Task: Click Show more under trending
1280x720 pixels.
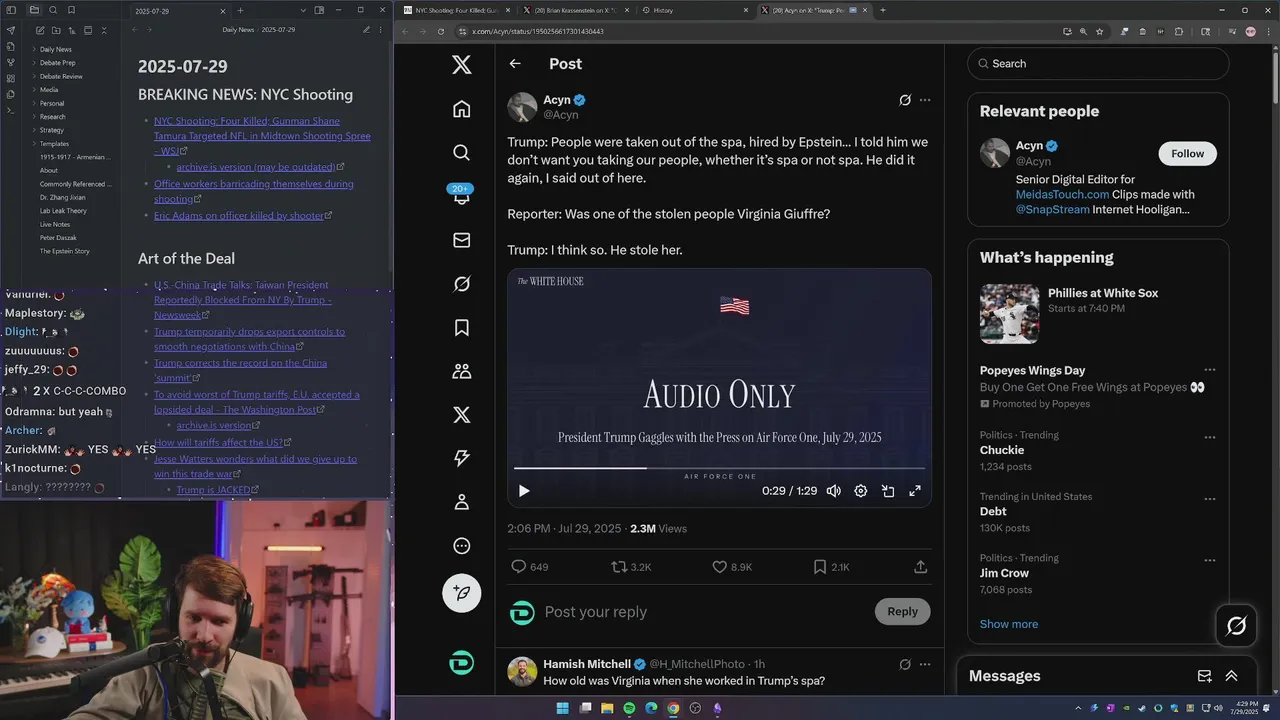Action: pos(1008,624)
